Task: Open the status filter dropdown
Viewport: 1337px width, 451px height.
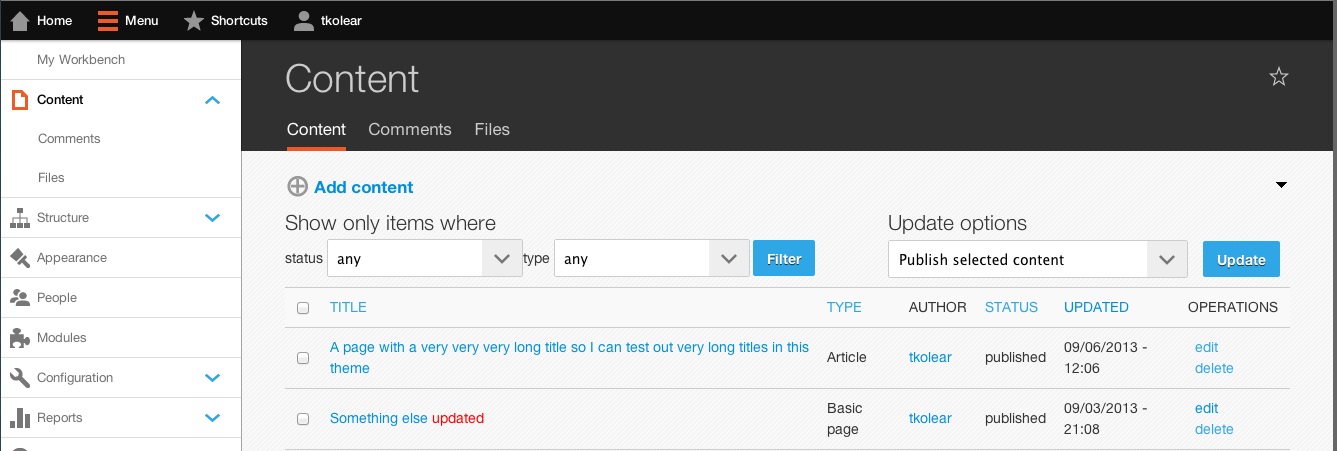Action: click(424, 259)
